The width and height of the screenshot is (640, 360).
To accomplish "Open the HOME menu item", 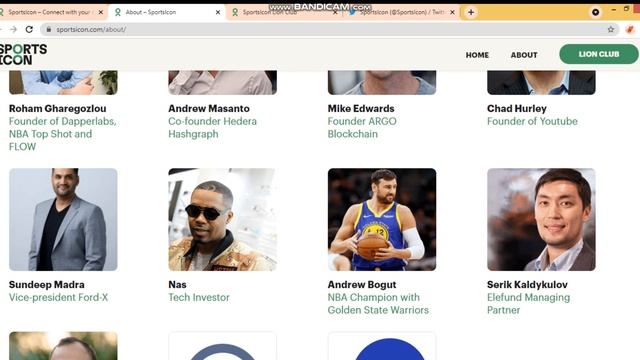I will click(x=477, y=55).
